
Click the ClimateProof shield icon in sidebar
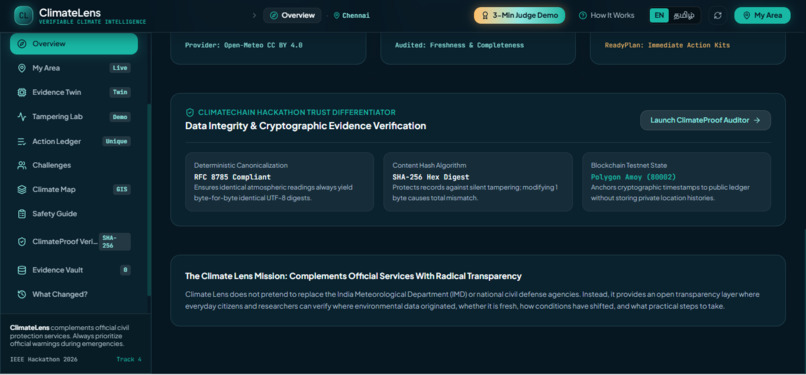(22, 241)
